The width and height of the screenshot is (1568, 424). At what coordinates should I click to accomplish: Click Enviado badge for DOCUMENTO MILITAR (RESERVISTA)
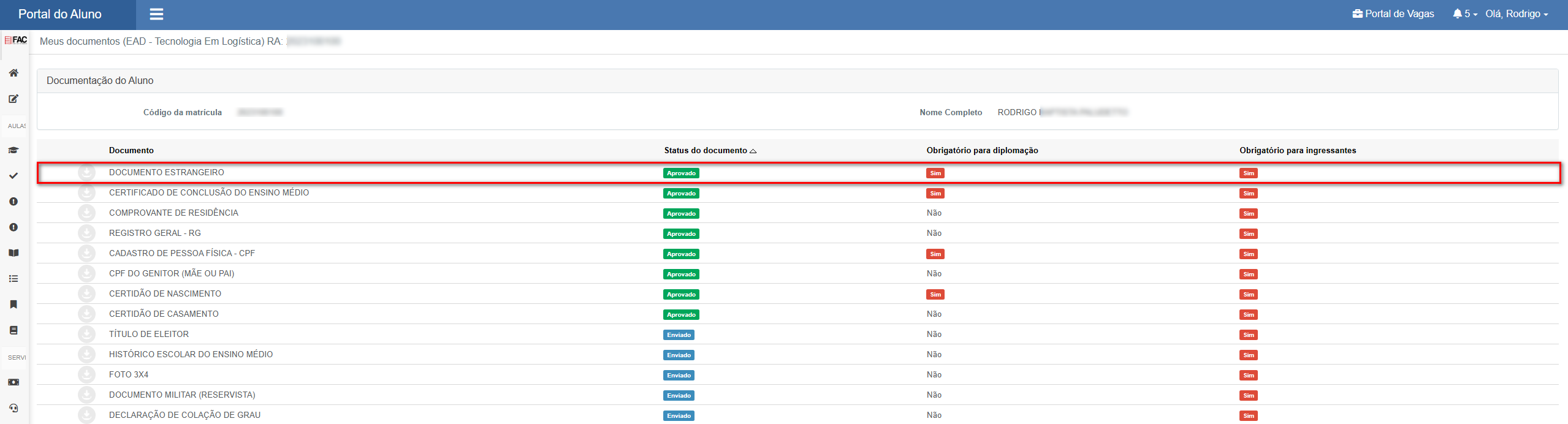click(679, 396)
